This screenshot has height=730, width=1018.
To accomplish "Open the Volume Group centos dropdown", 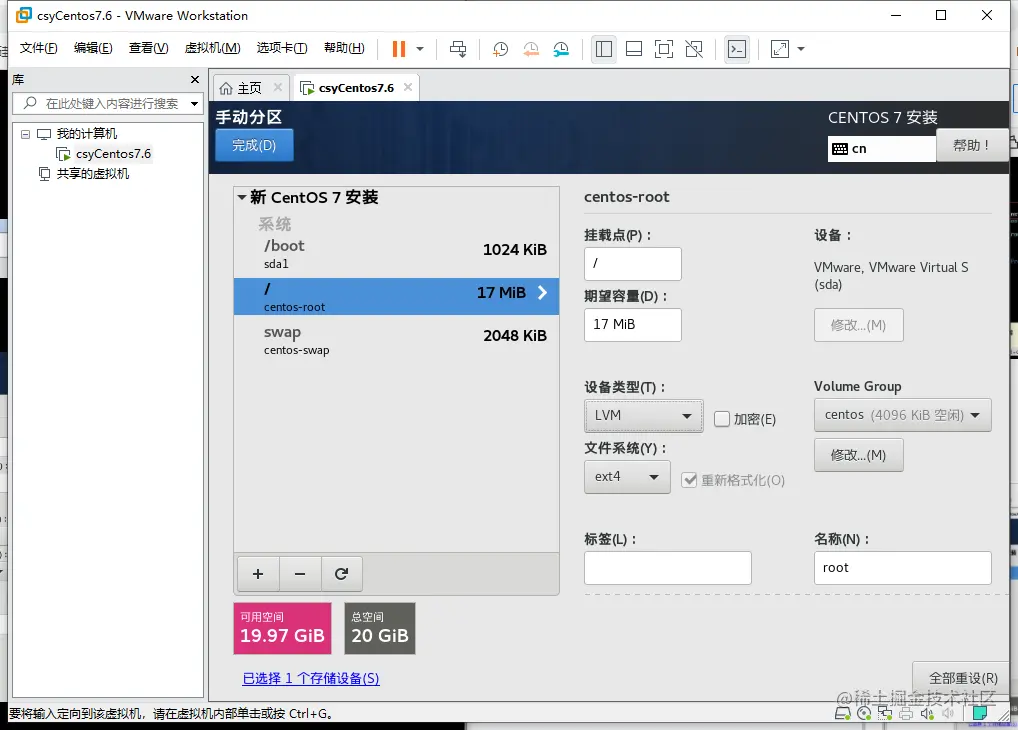I will click(902, 415).
